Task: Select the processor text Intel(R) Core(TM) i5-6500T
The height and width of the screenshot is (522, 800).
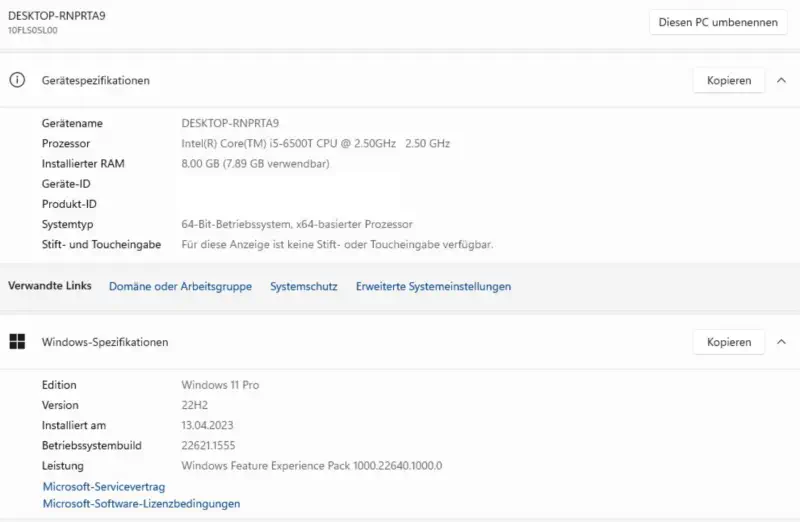Action: click(247, 144)
